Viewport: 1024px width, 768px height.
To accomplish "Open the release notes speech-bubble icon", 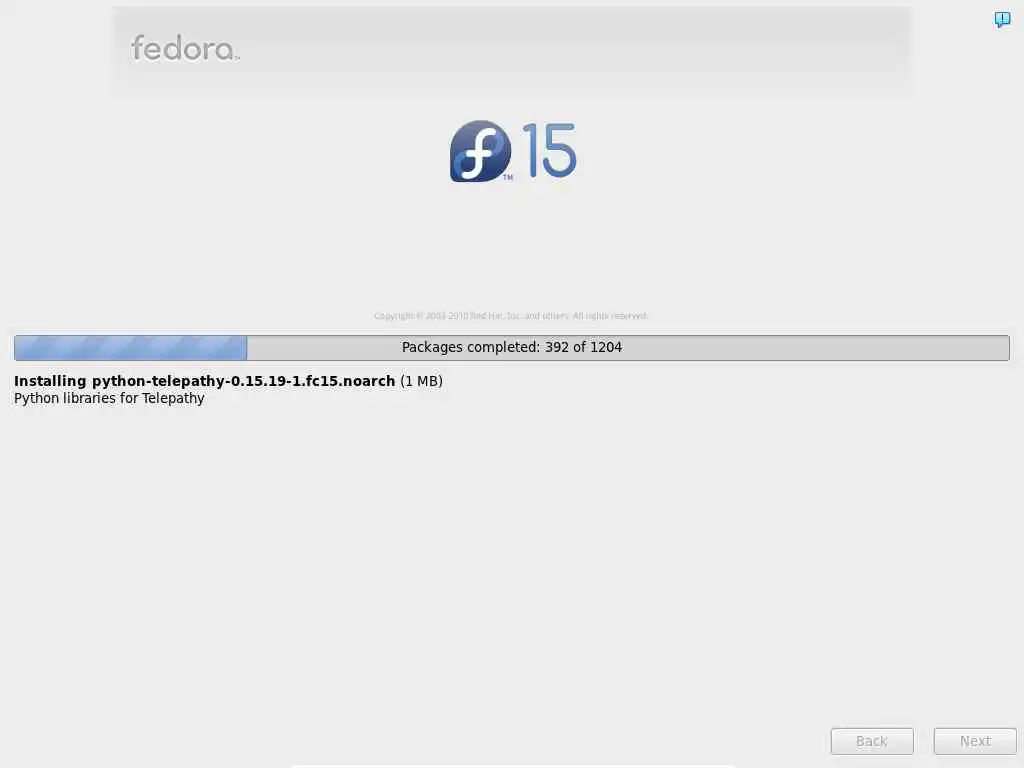I will coord(1002,20).
